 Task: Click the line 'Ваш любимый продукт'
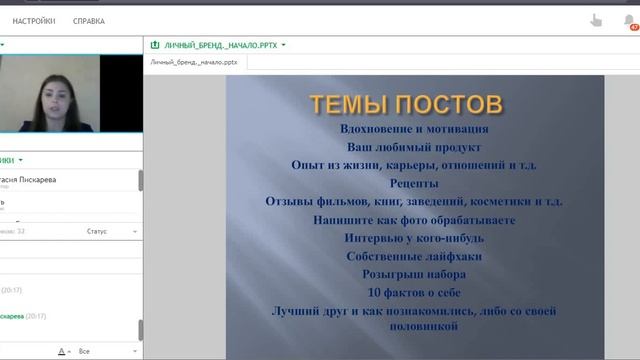pos(414,147)
